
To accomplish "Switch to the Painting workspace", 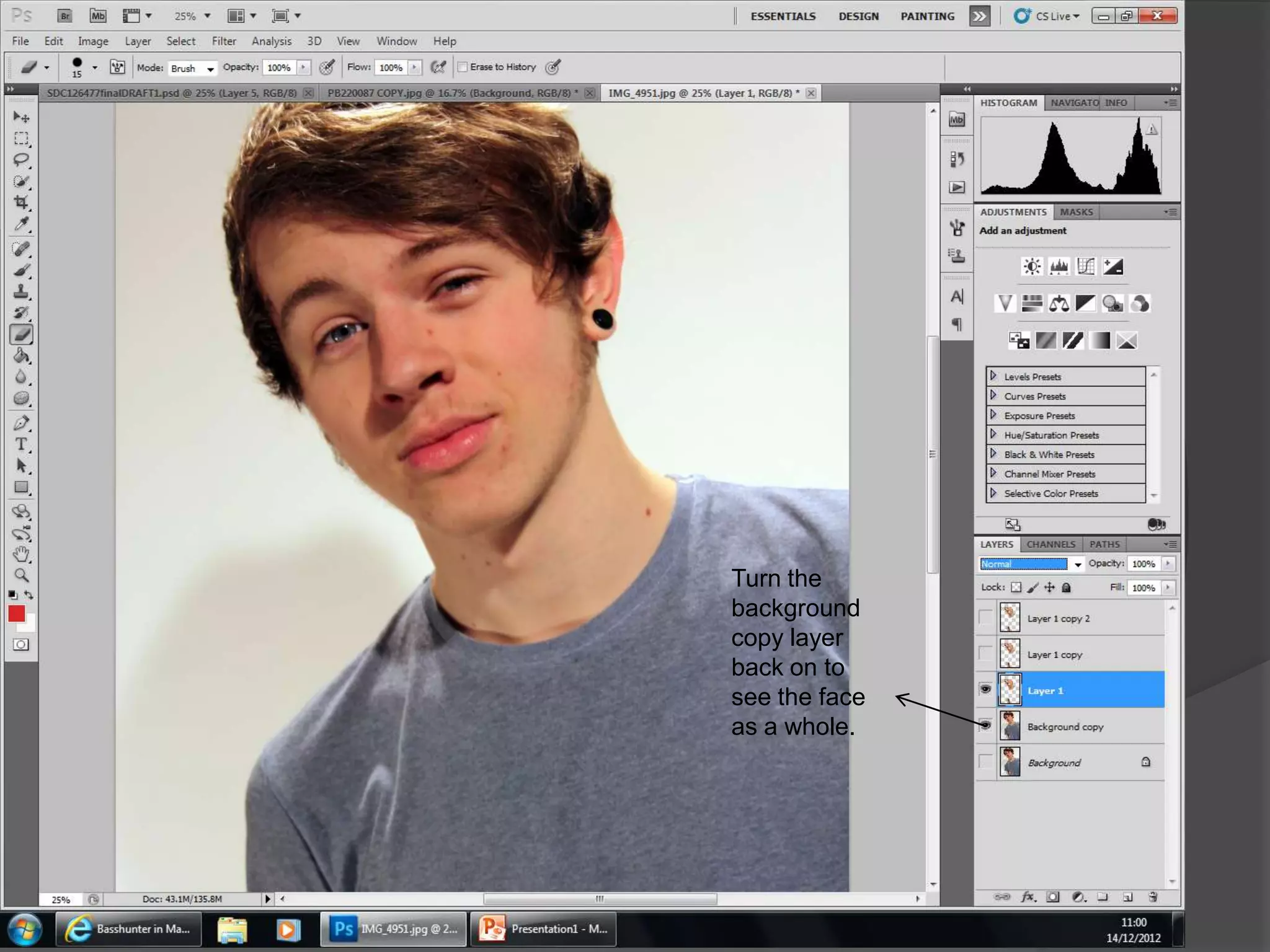I will 927,16.
